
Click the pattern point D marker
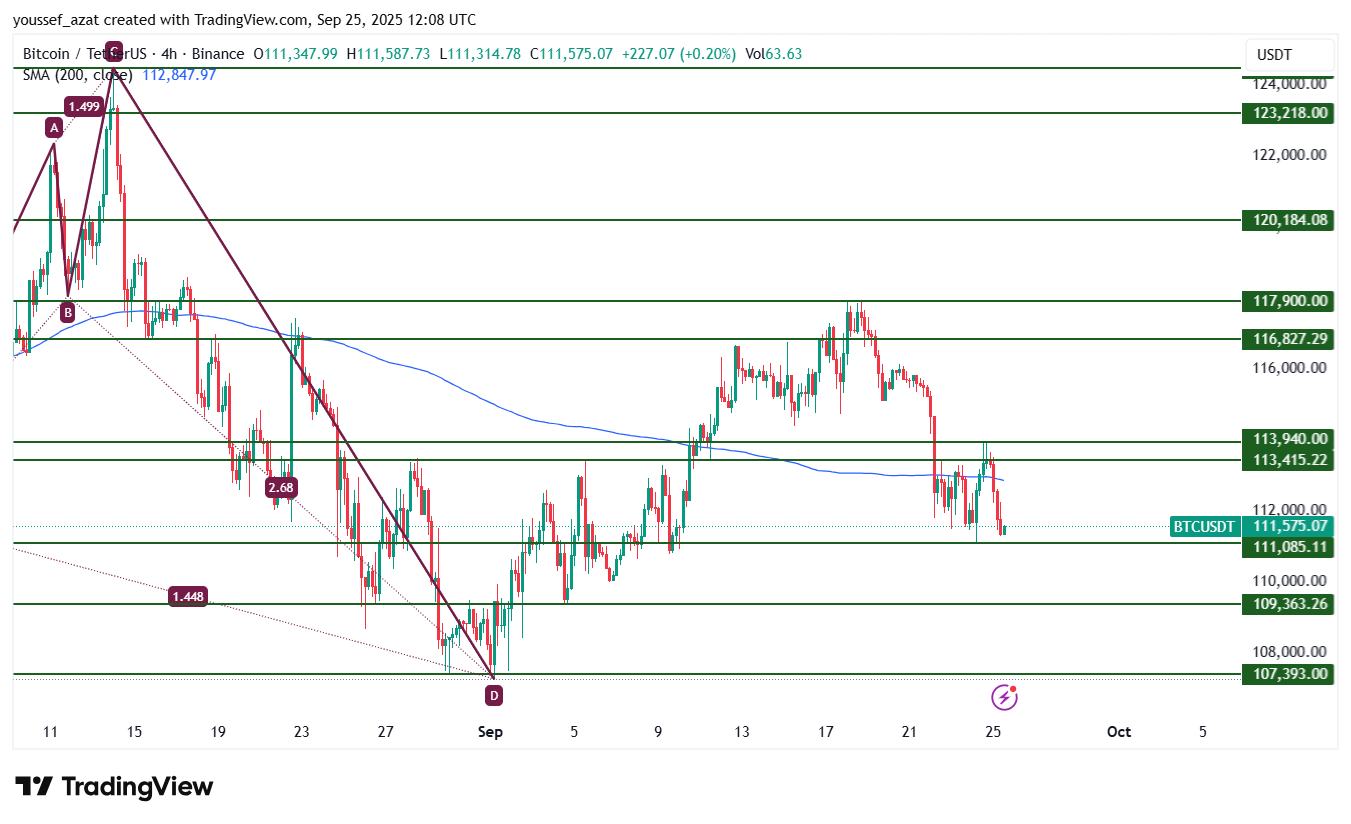tap(494, 694)
